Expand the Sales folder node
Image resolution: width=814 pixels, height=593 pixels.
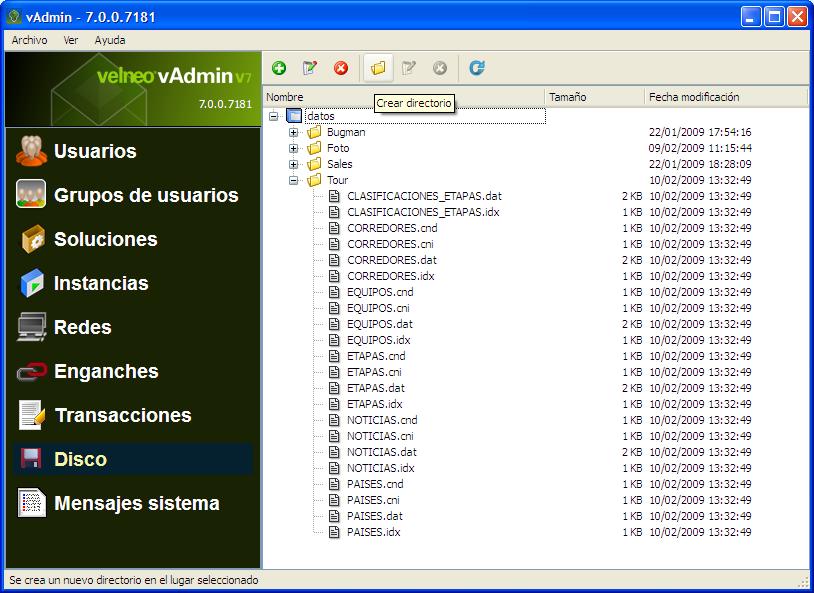tap(293, 164)
